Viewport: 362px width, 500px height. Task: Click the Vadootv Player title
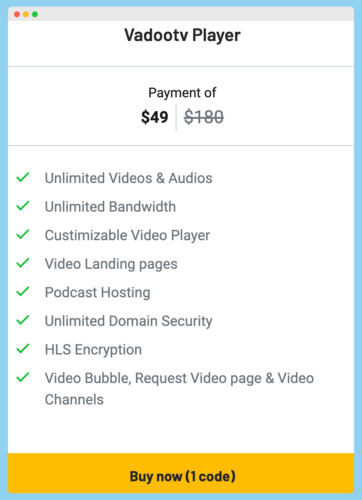click(182, 35)
